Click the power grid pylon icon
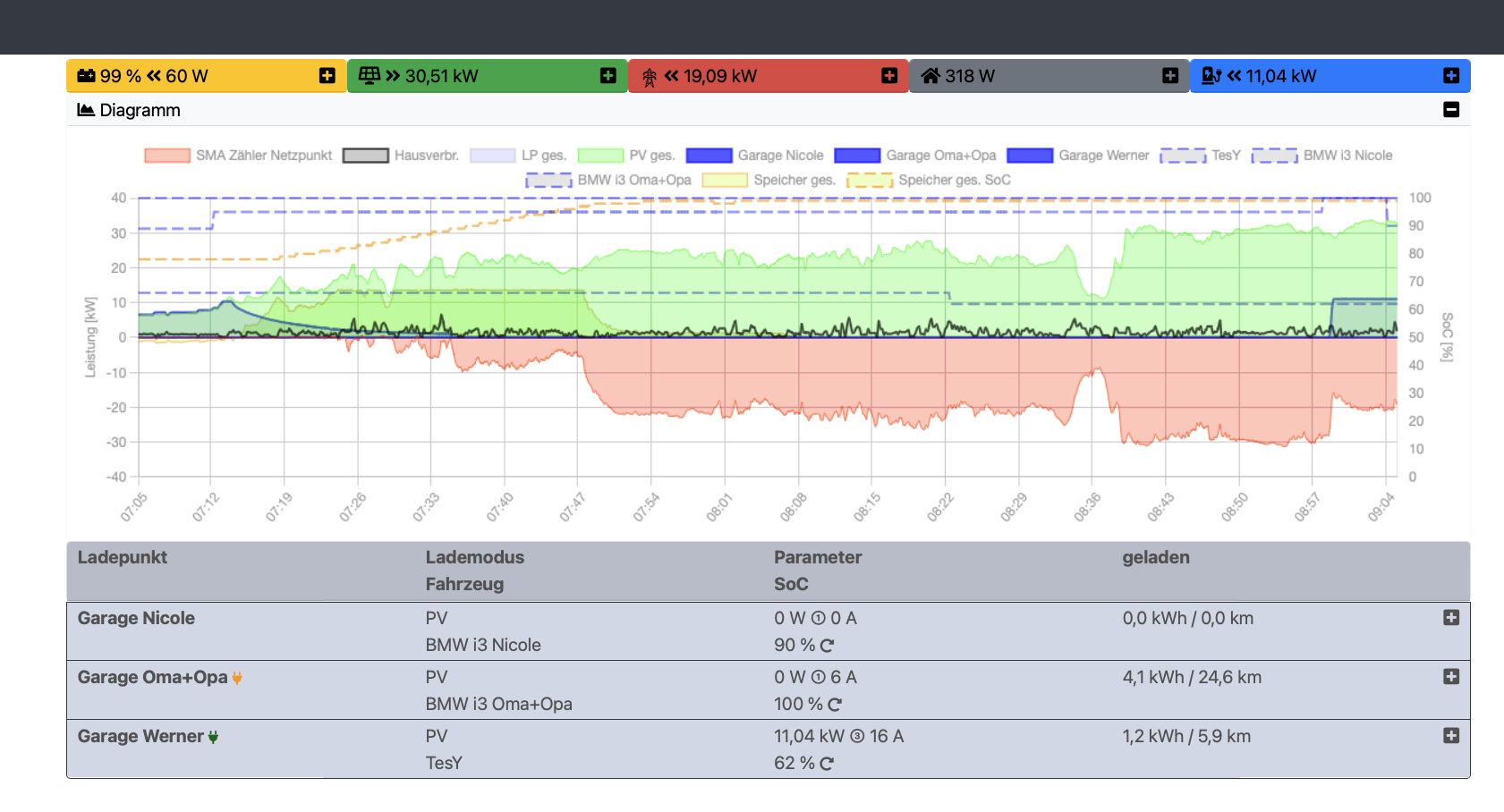 [x=650, y=78]
